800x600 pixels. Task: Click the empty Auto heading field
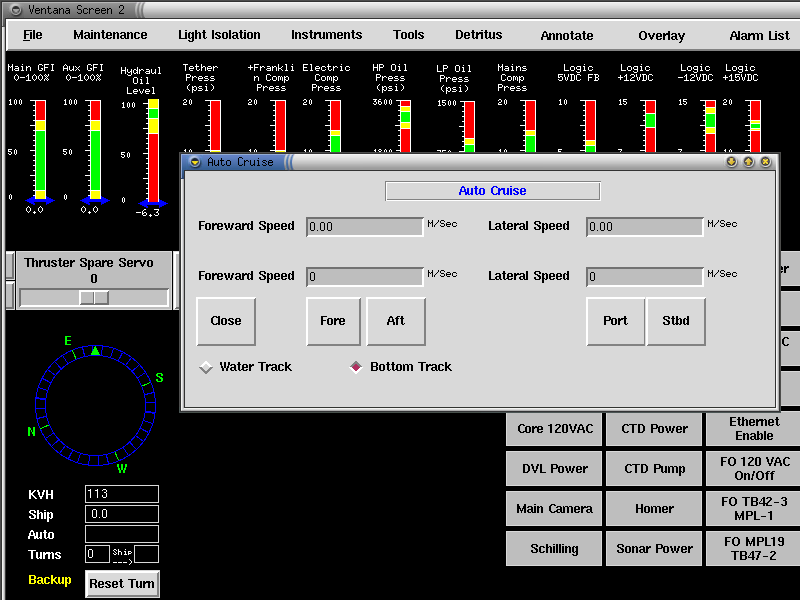122,534
